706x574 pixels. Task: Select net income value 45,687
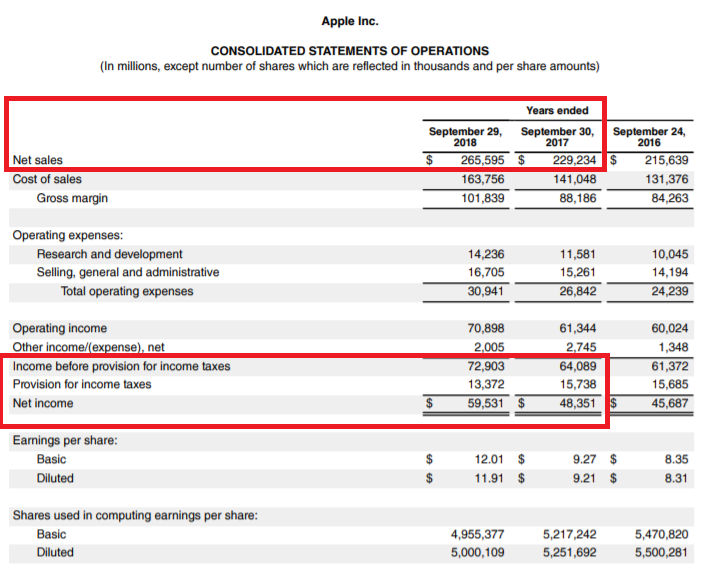coord(670,403)
